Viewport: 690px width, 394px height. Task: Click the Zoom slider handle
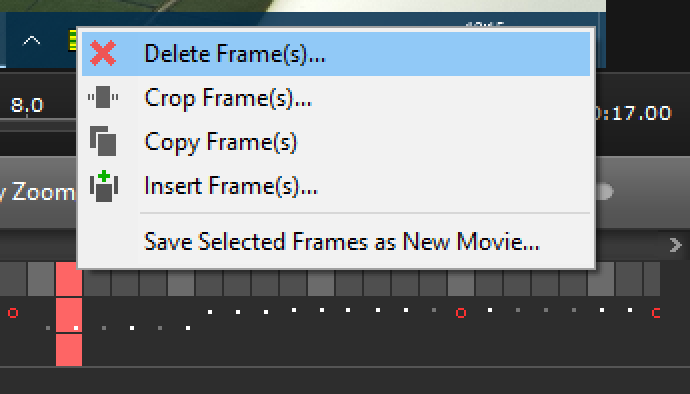point(604,192)
